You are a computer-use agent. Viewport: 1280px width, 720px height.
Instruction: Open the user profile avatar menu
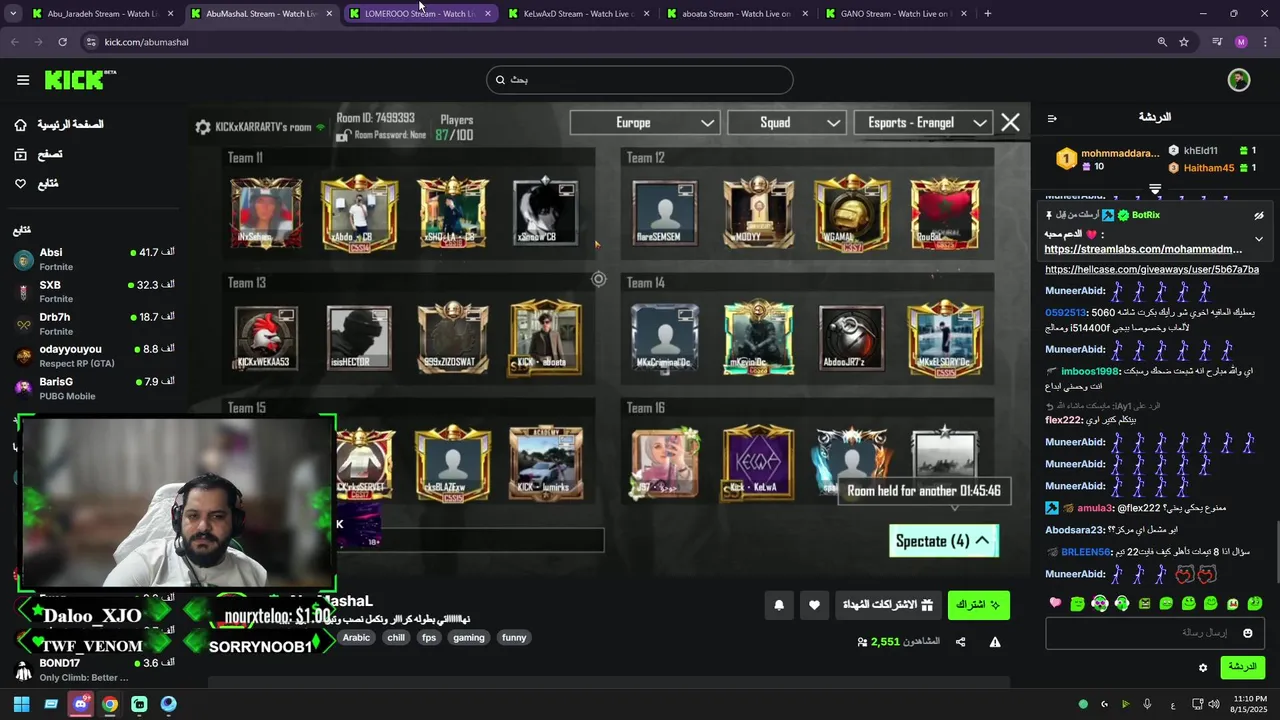tap(1239, 80)
